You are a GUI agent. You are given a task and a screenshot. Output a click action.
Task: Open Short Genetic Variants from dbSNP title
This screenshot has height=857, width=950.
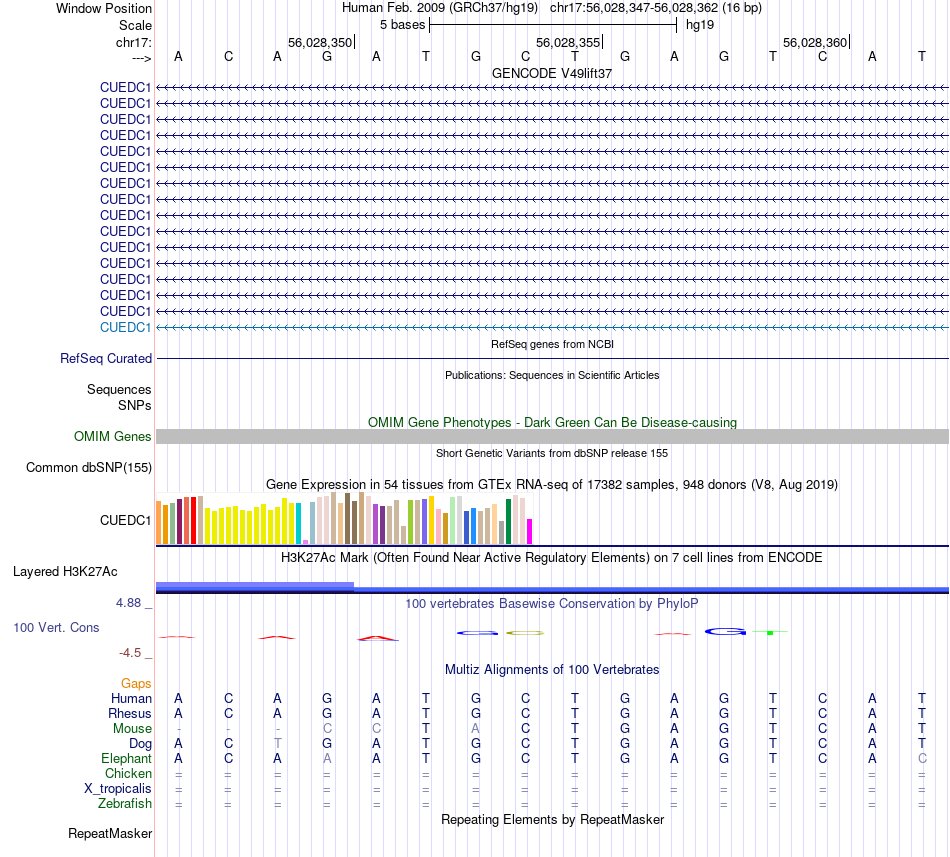pyautogui.click(x=552, y=453)
